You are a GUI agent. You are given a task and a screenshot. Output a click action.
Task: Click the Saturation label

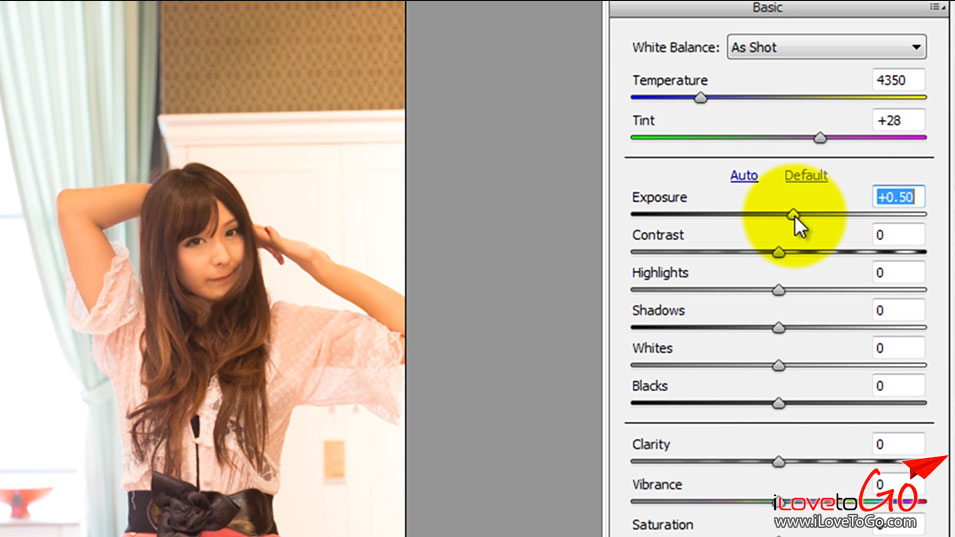(x=662, y=525)
